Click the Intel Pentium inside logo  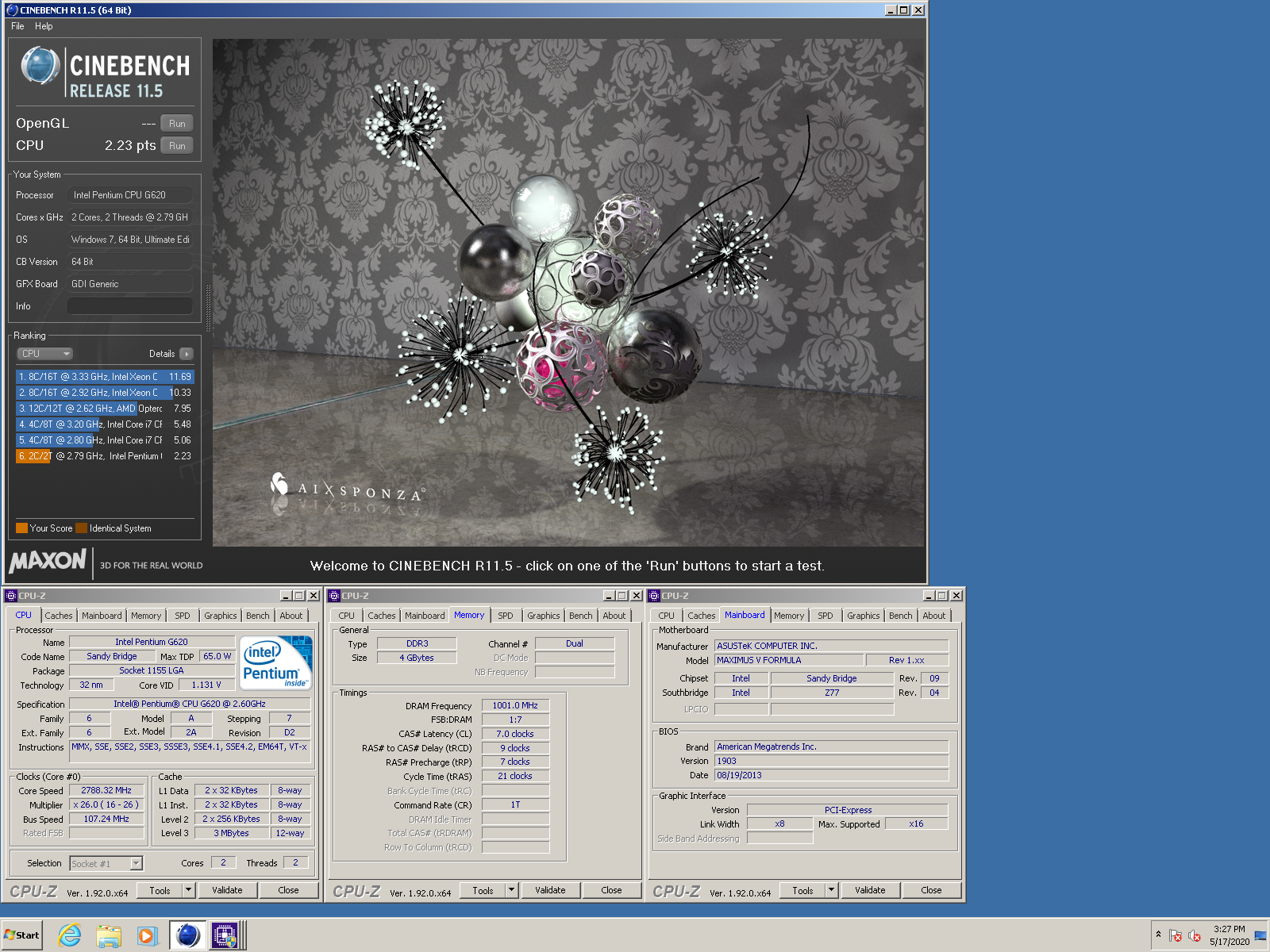[275, 662]
